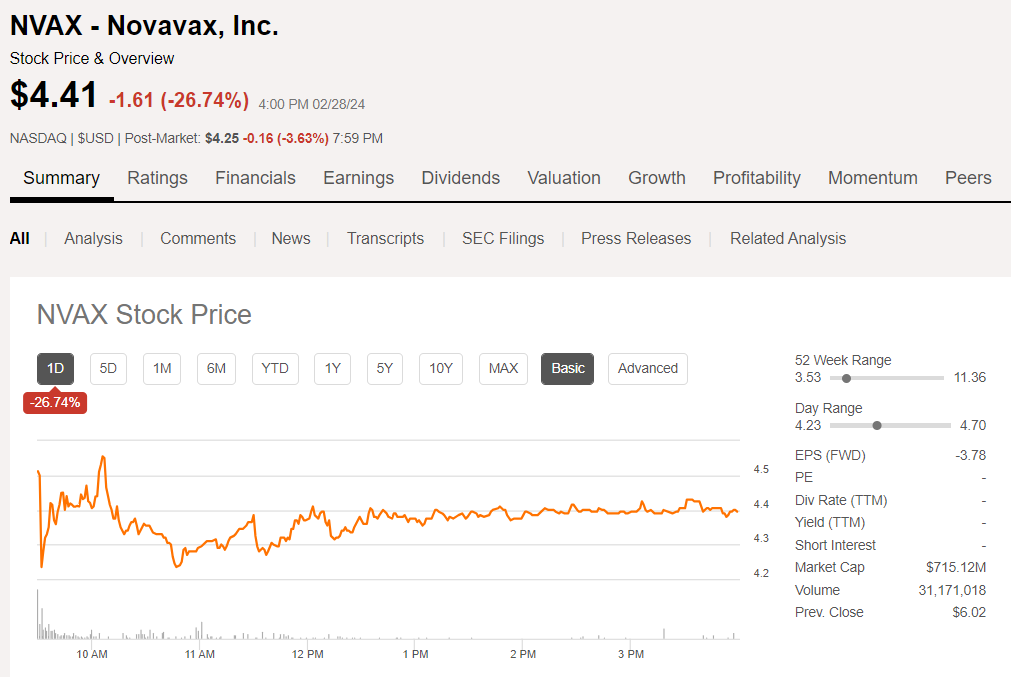Open the Financials tab
This screenshot has width=1011, height=677.
coord(255,178)
